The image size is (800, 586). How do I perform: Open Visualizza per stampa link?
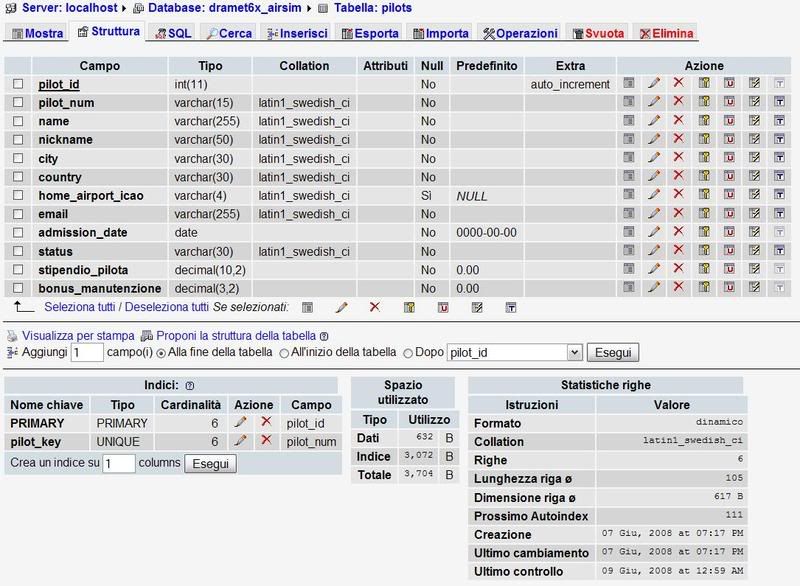(78, 336)
